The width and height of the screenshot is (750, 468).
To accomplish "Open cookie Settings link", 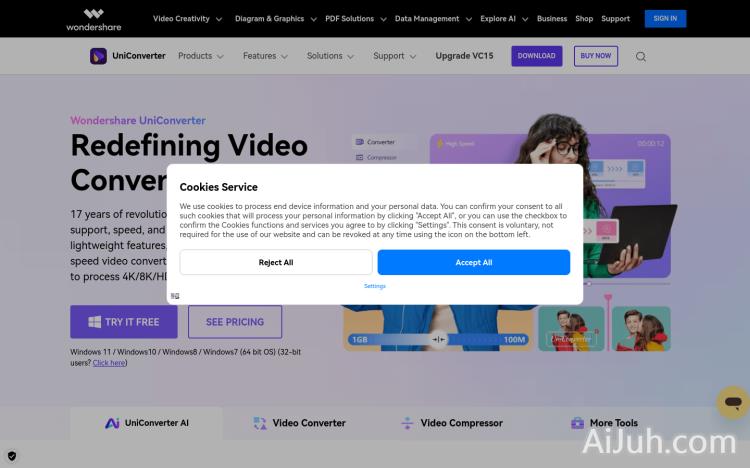I will point(374,286).
